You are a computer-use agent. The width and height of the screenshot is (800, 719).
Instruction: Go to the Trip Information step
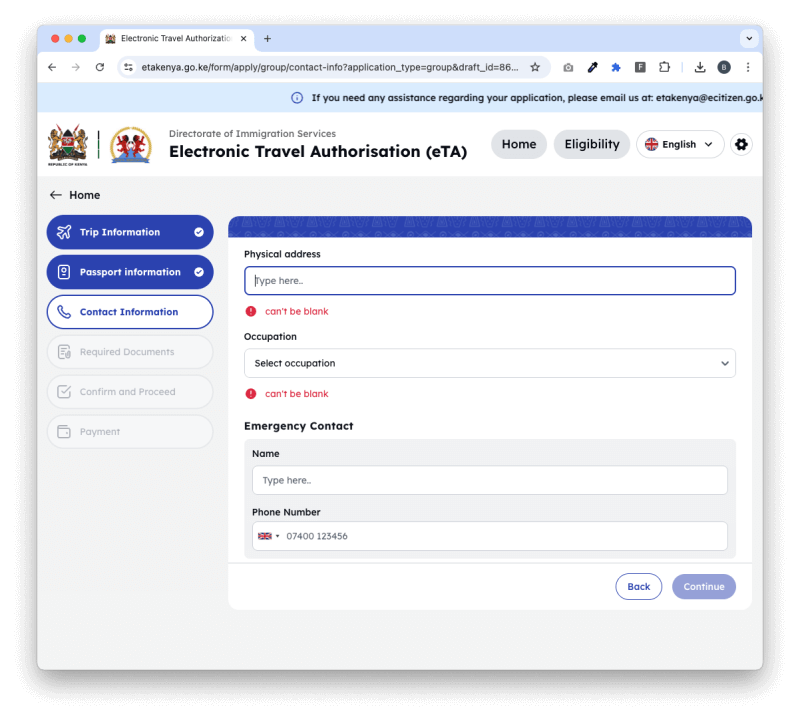tap(130, 232)
